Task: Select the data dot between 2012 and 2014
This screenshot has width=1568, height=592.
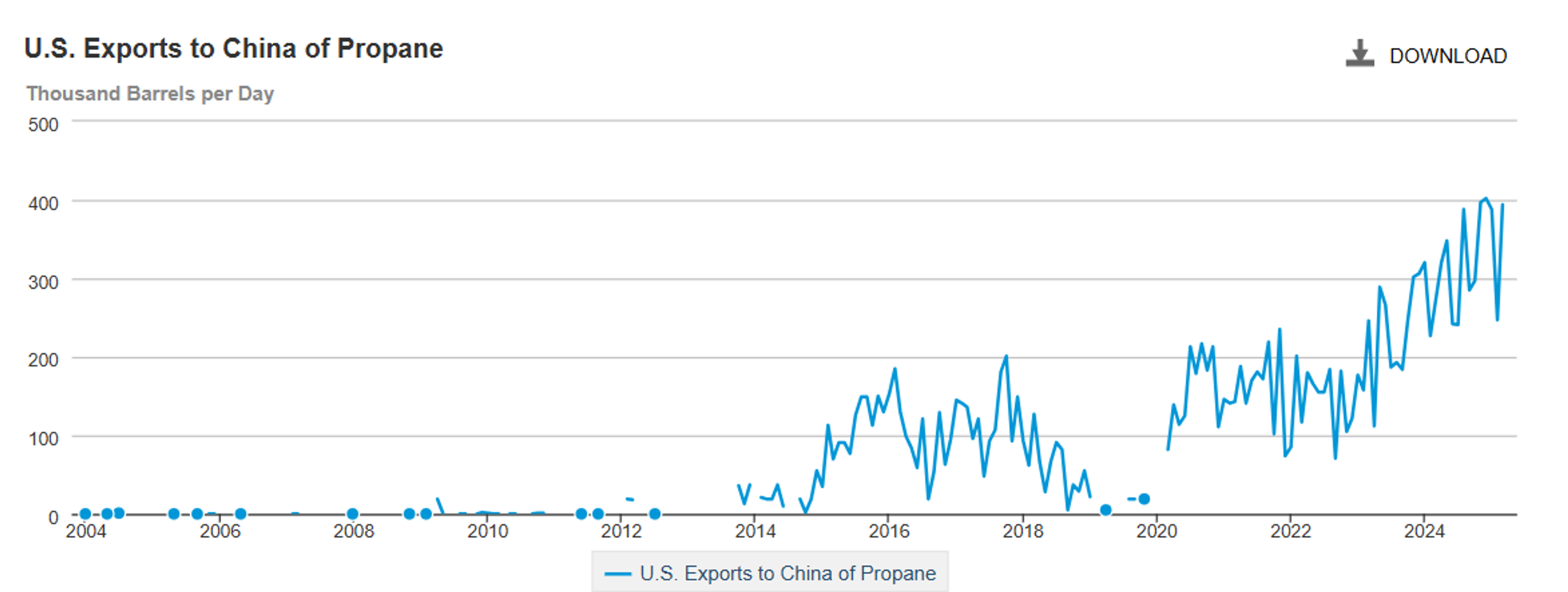Action: pos(654,514)
